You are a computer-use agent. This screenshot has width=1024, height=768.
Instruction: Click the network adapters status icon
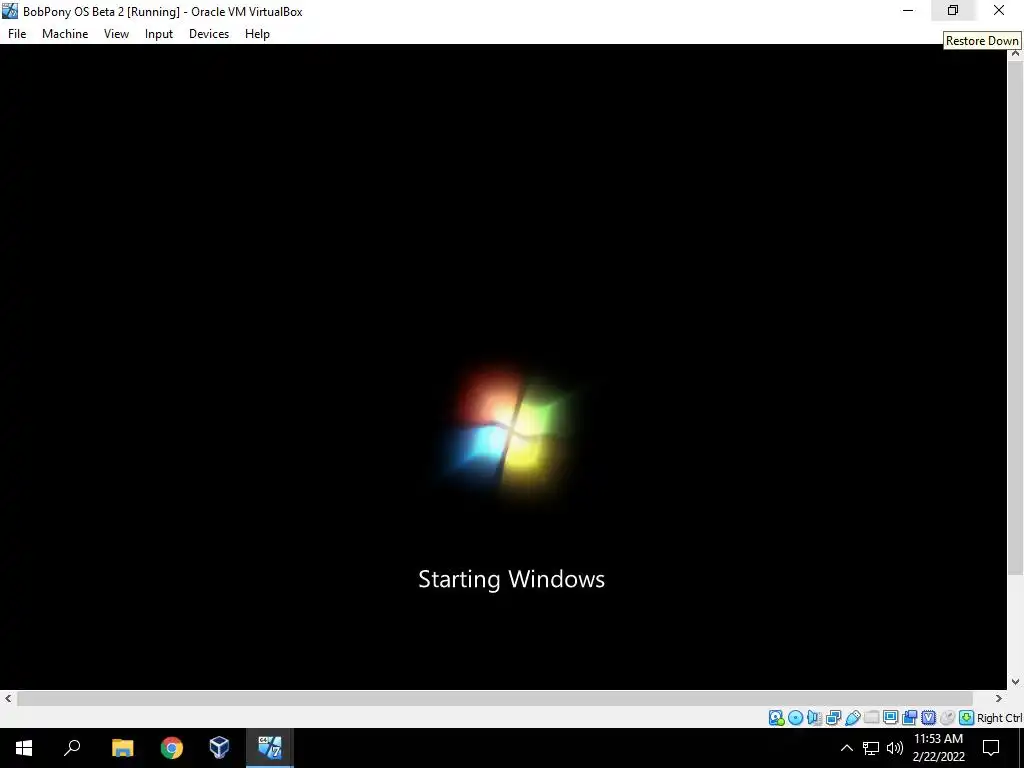(x=833, y=718)
